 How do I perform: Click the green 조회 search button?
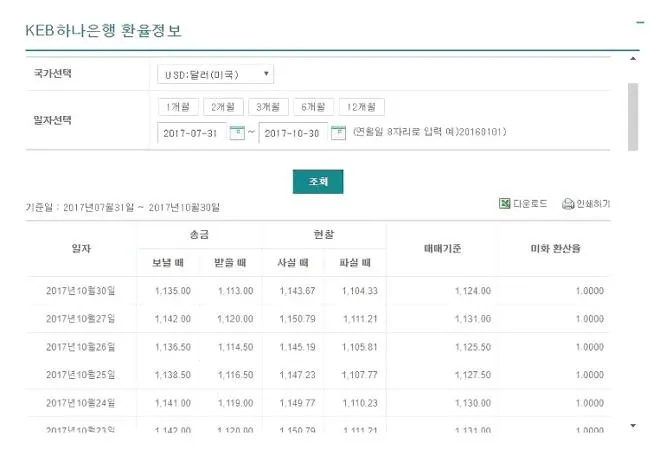pos(318,182)
